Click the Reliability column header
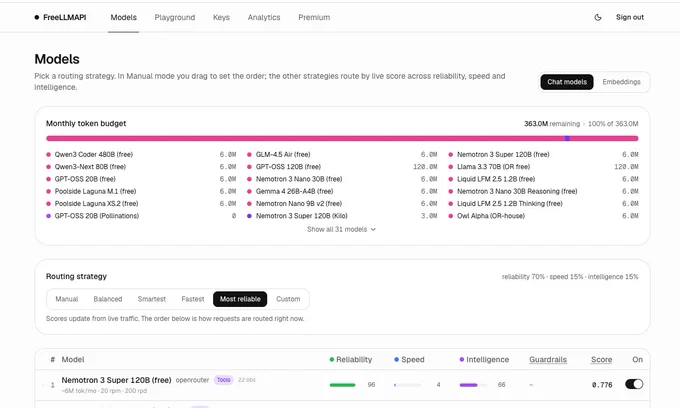Viewport: 680px width, 408px height. (350, 359)
